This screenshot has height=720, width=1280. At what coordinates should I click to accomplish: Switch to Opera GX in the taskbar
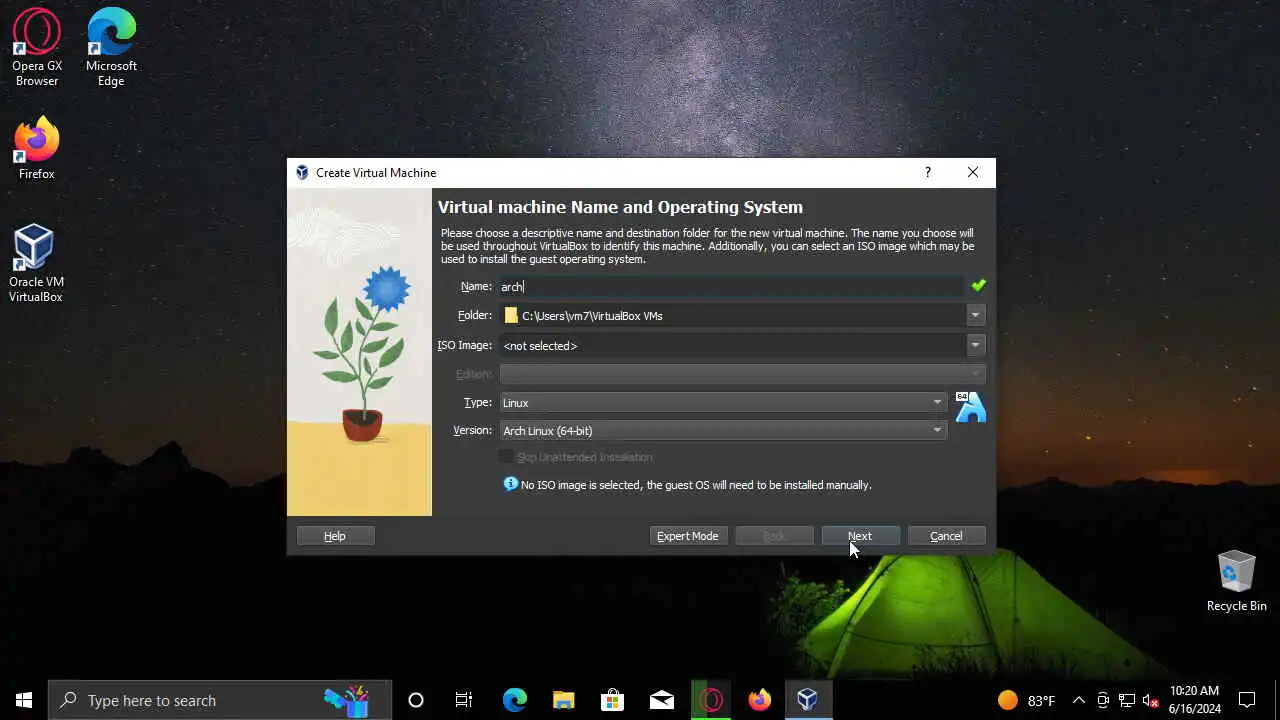[x=710, y=700]
